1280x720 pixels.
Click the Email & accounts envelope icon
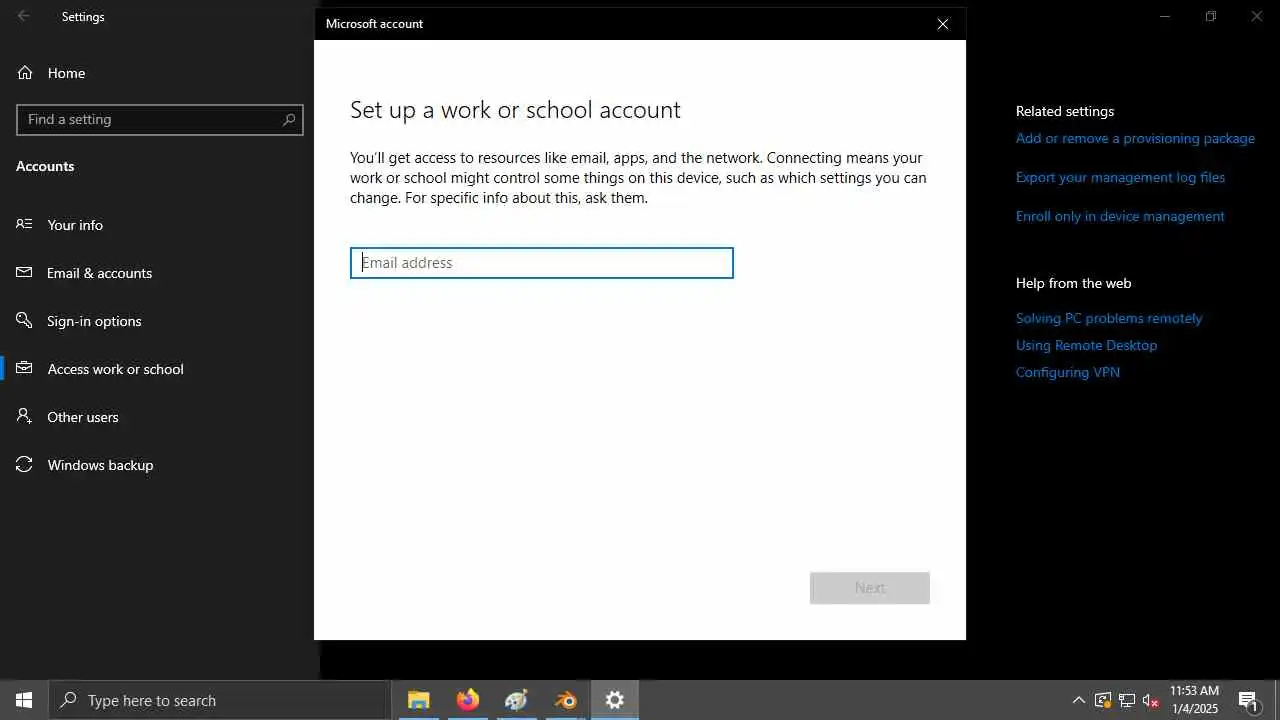[x=25, y=272]
